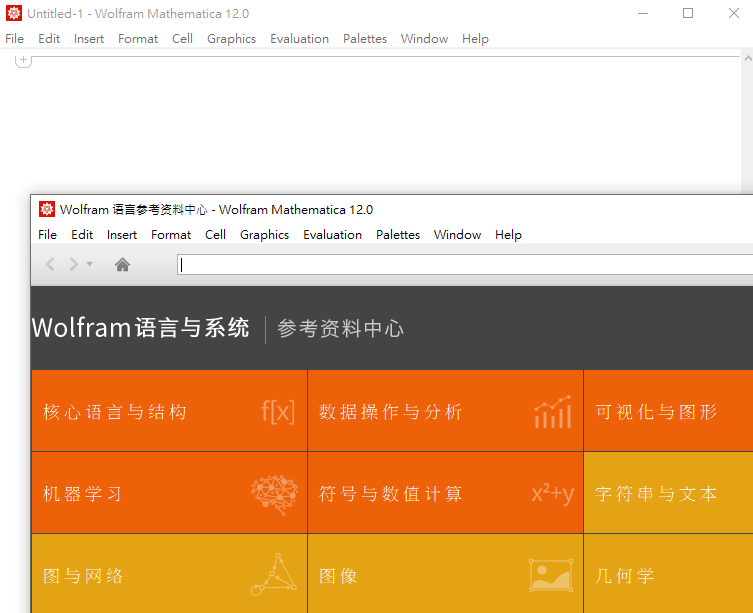The width and height of the screenshot is (753, 613).
Task: Open the 图与网络 category
Action: click(169, 574)
